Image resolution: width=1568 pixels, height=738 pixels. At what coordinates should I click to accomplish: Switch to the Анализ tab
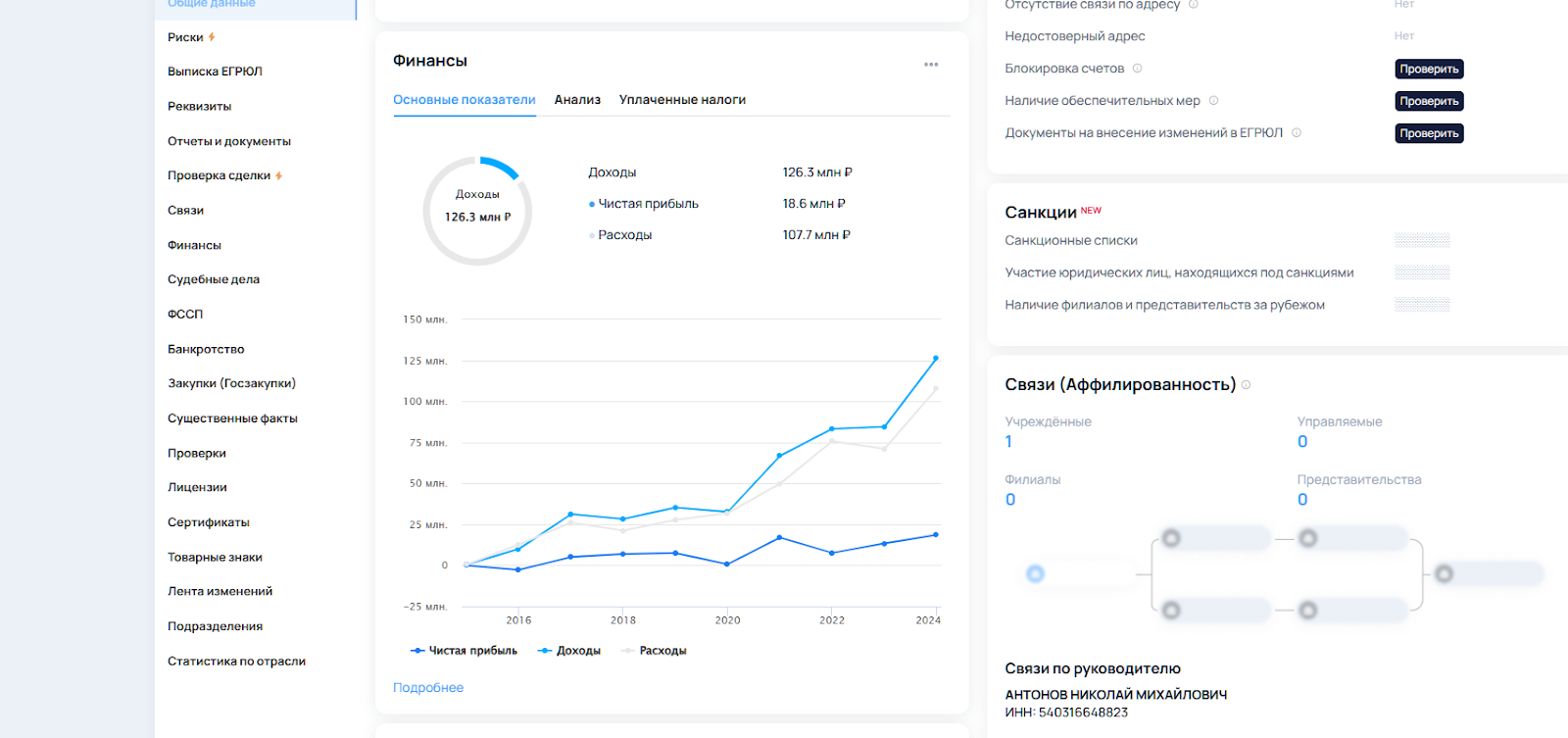[x=577, y=100]
